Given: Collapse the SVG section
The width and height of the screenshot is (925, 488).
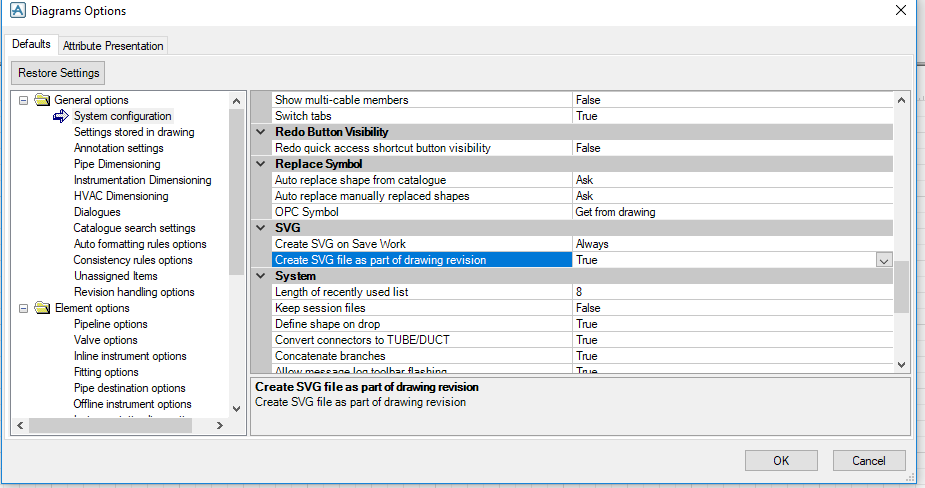Looking at the screenshot, I should tap(261, 228).
